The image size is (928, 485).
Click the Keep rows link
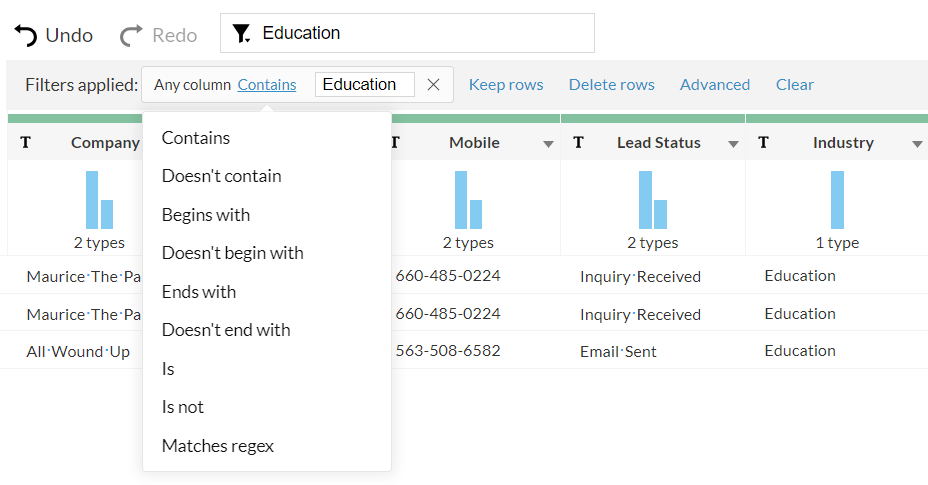tap(506, 85)
